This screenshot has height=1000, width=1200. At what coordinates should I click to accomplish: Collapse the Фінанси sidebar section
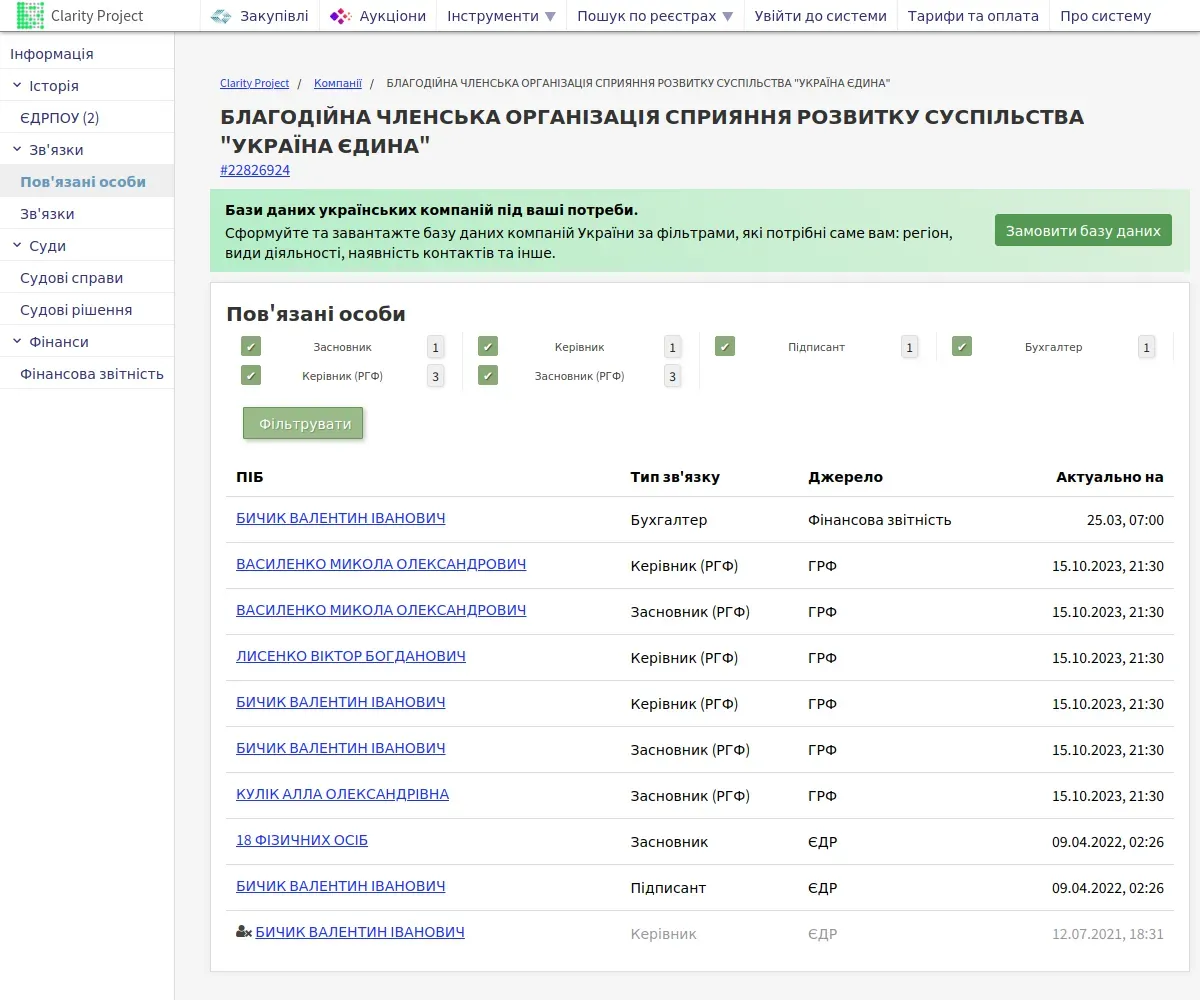18,342
